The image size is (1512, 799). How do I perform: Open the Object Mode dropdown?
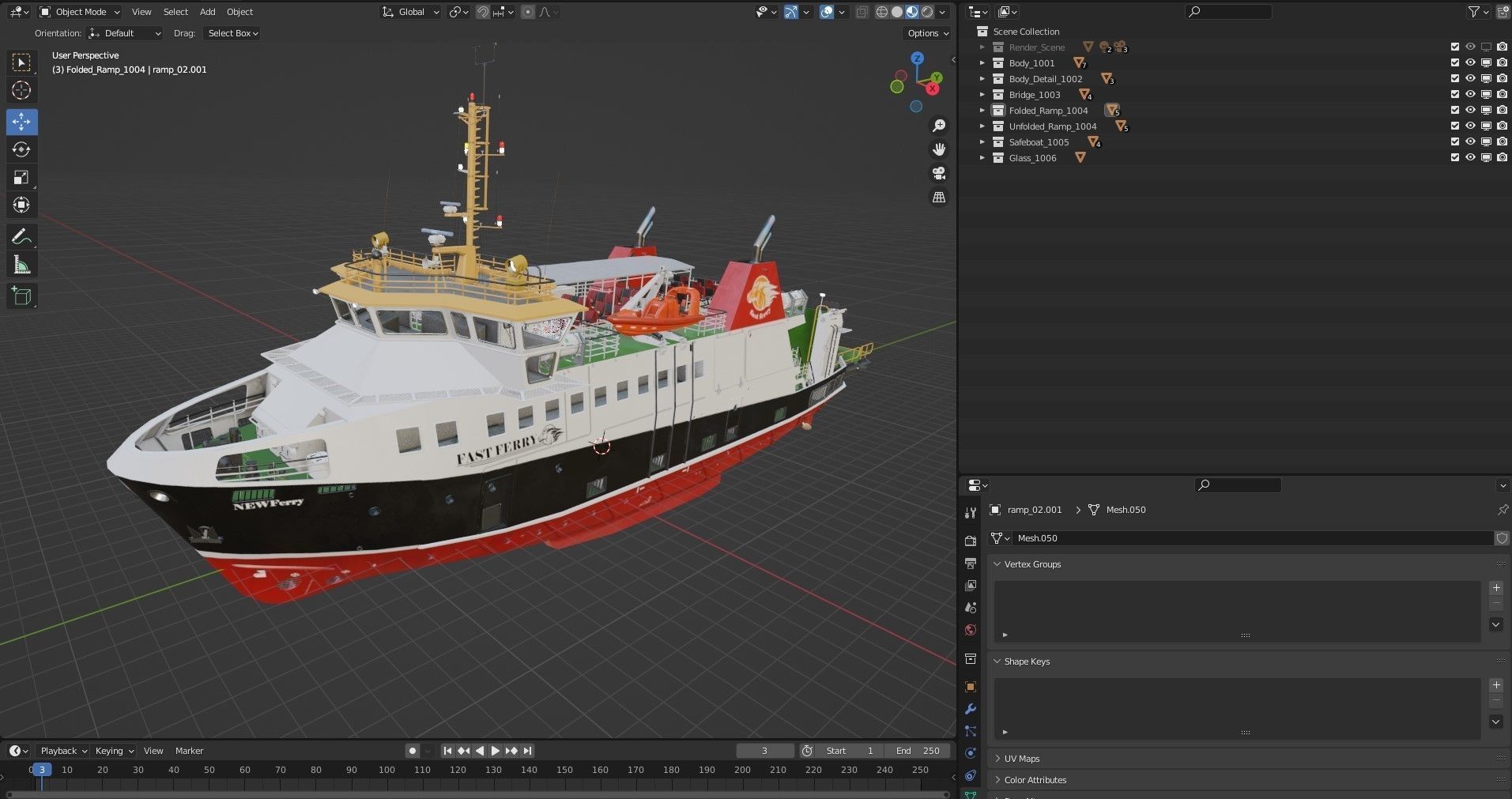[x=79, y=12]
